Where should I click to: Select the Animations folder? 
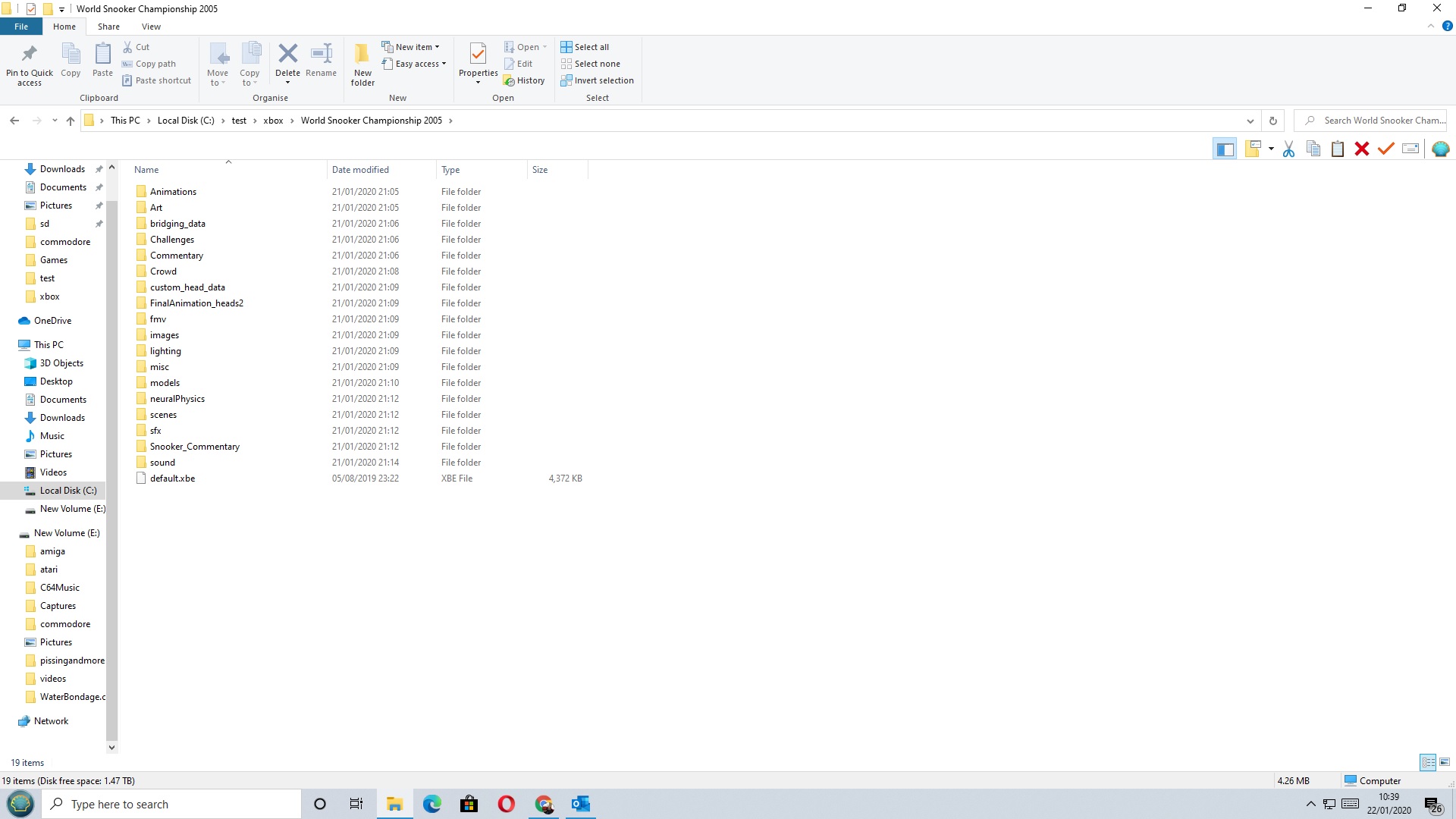(173, 192)
